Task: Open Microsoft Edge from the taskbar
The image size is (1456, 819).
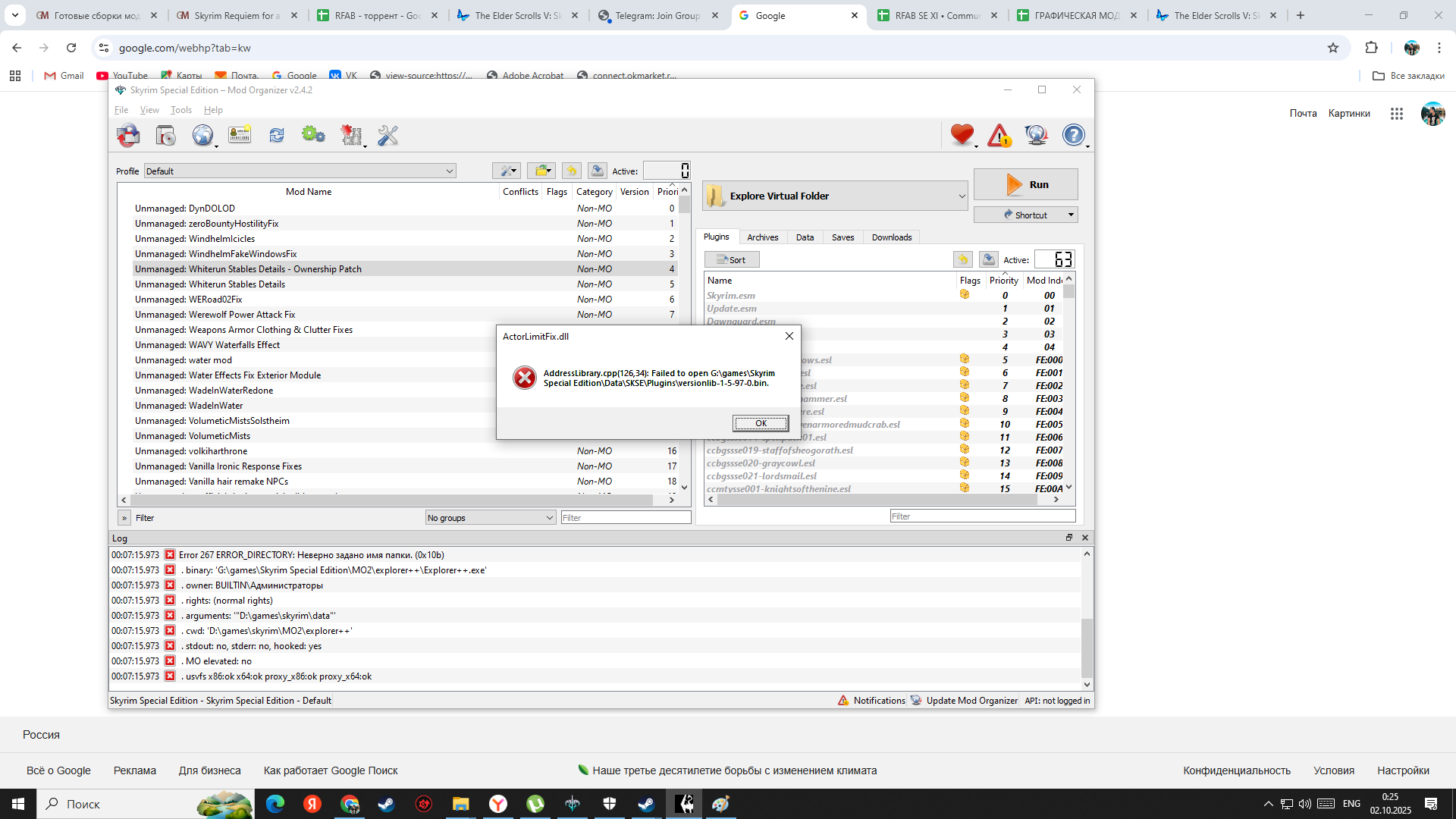Action: (275, 804)
